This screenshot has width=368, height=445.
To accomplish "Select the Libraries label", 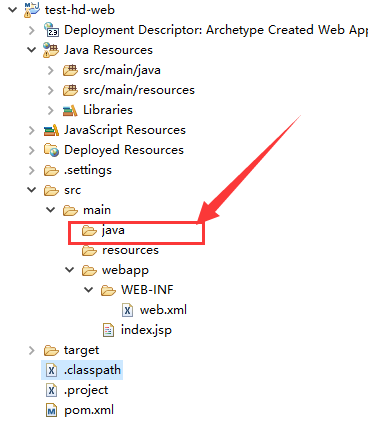I will pos(108,110).
